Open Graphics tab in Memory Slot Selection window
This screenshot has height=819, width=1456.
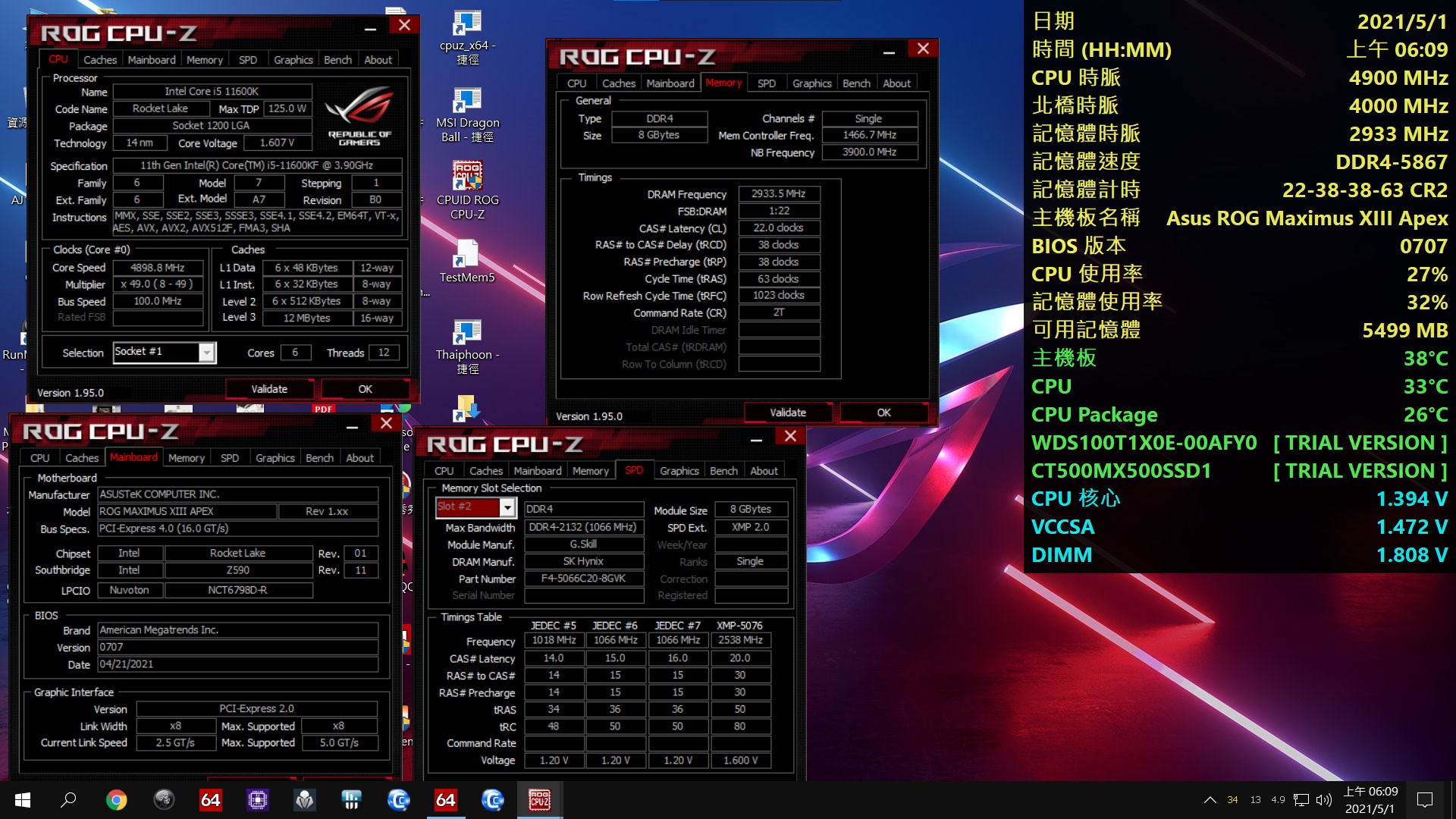click(x=679, y=471)
